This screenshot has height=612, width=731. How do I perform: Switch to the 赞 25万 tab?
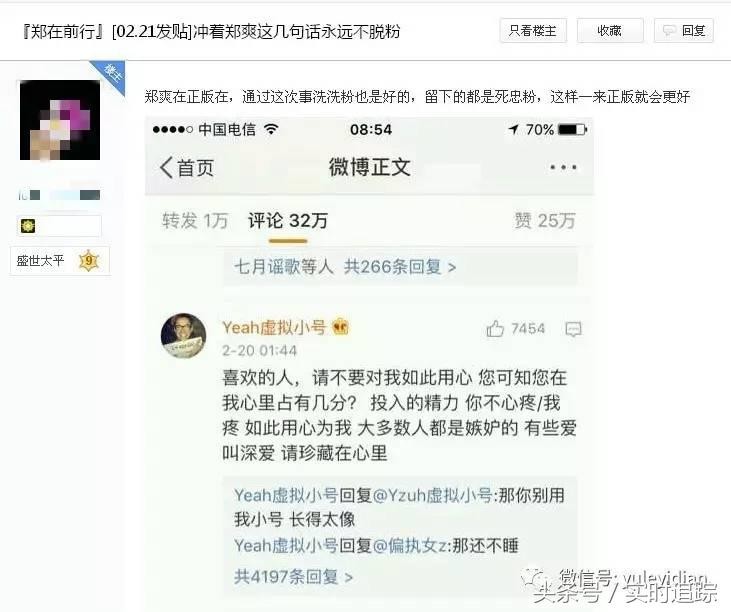click(x=545, y=220)
